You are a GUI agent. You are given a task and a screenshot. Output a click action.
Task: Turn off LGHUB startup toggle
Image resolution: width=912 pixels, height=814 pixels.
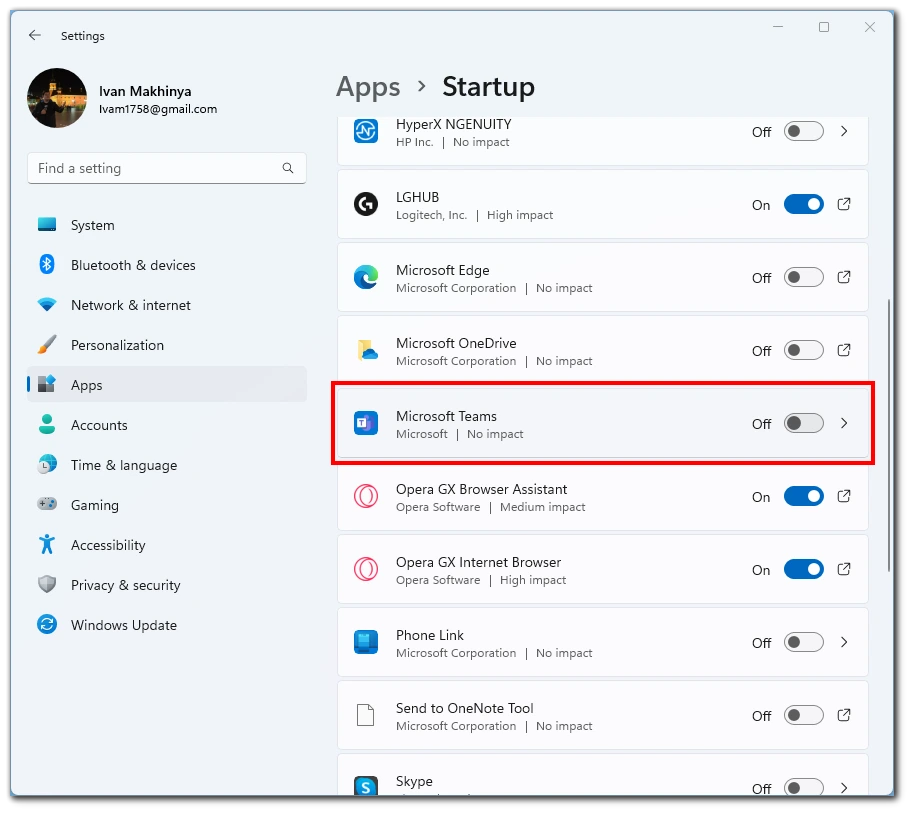click(803, 205)
